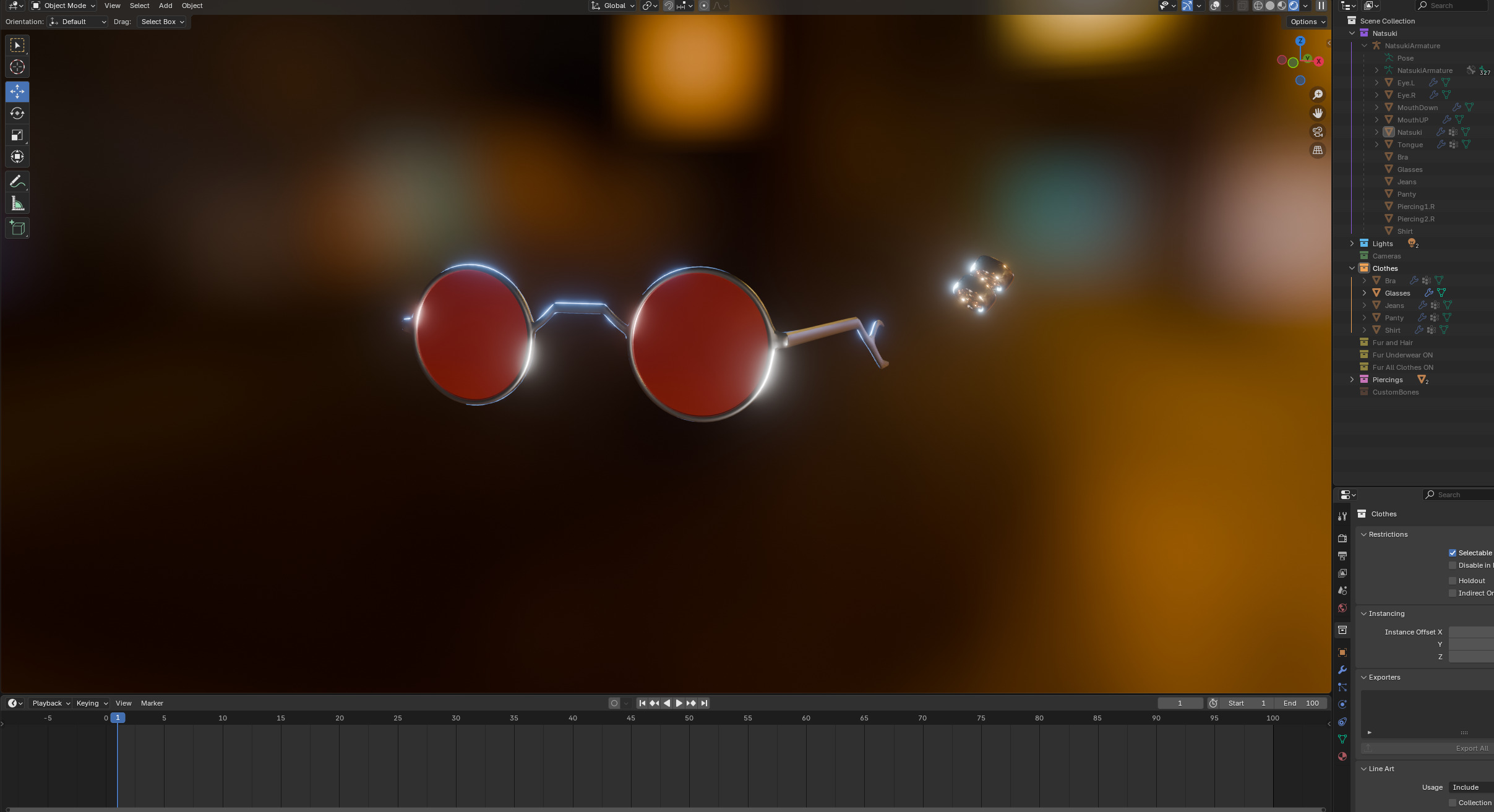Toggle auto keying record button
Screen dimensions: 1494x812
coord(614,703)
